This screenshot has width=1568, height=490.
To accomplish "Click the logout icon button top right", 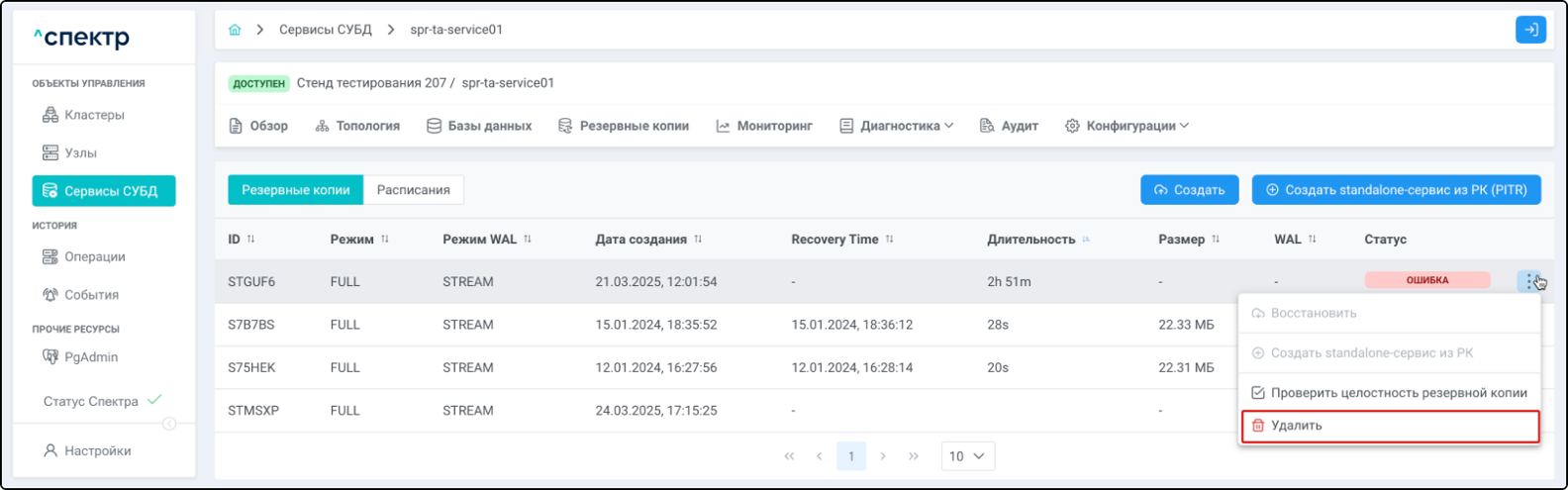I will (1530, 30).
